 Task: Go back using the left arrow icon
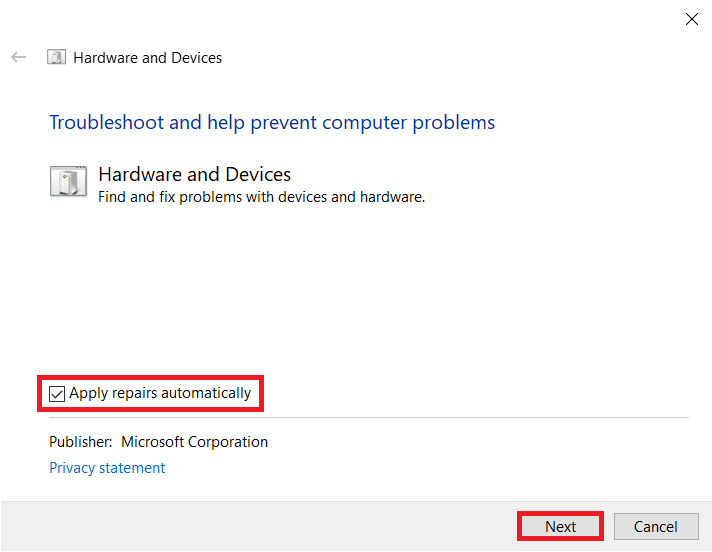(x=18, y=58)
